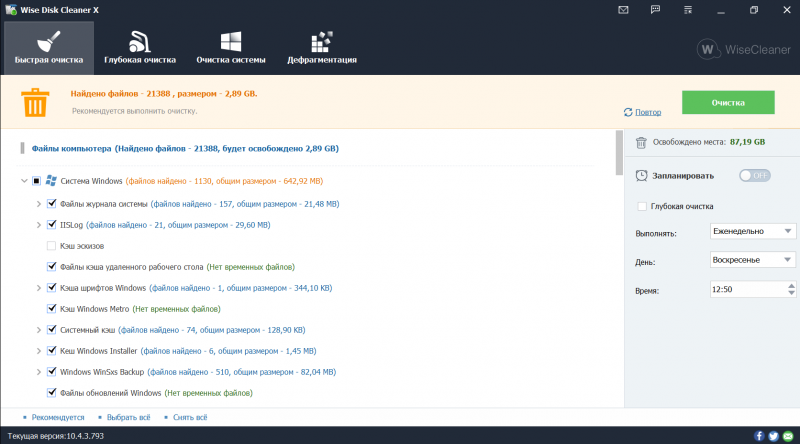The width and height of the screenshot is (800, 444).
Task: Click the WiseCleaner logo
Action: [x=743, y=50]
